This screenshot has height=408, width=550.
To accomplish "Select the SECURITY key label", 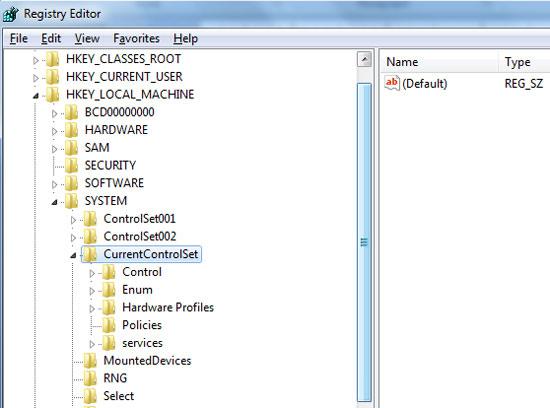I will point(110,165).
